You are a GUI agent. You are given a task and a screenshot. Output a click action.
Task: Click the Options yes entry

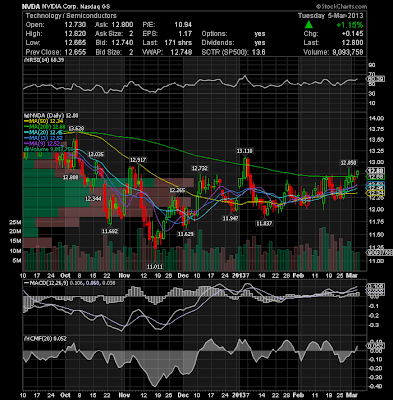260,34
